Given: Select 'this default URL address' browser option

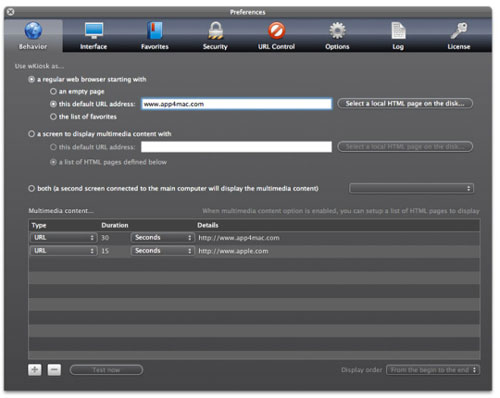Looking at the screenshot, I should pyautogui.click(x=53, y=104).
